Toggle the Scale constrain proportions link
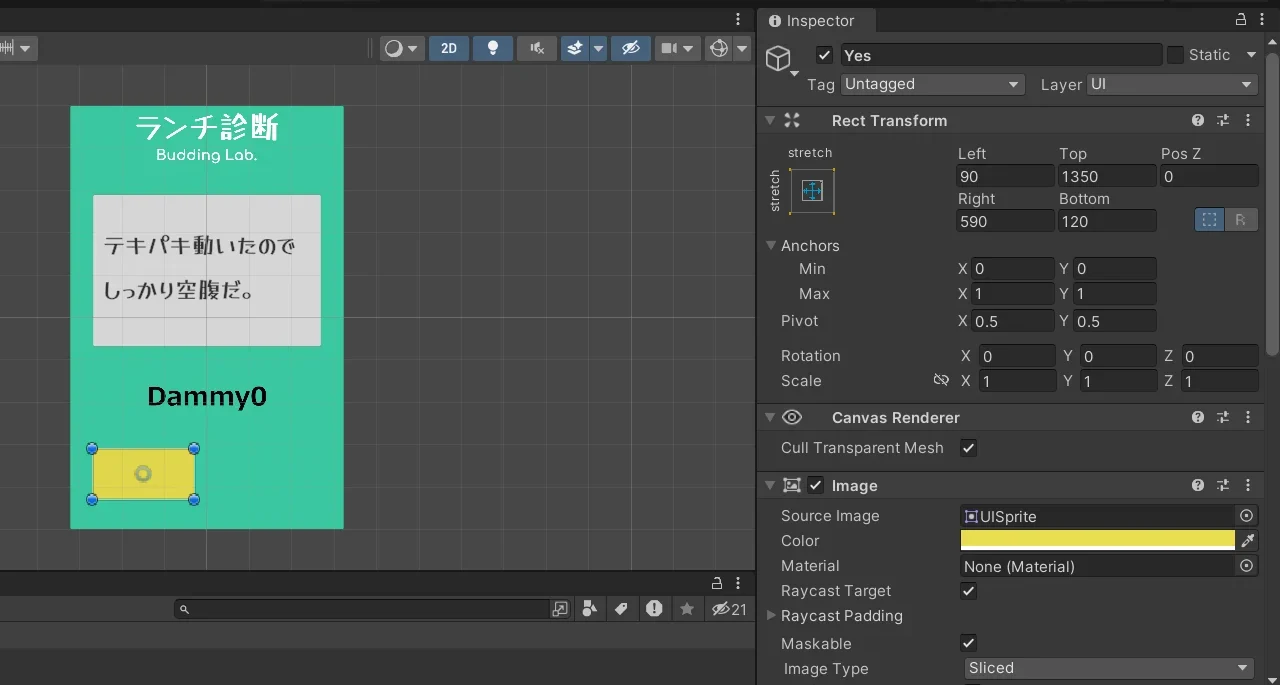 (x=940, y=381)
